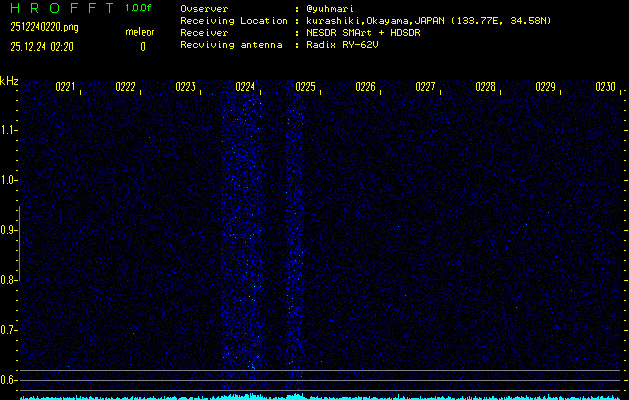Click the Receiver label
The image size is (629, 400).
tap(204, 33)
